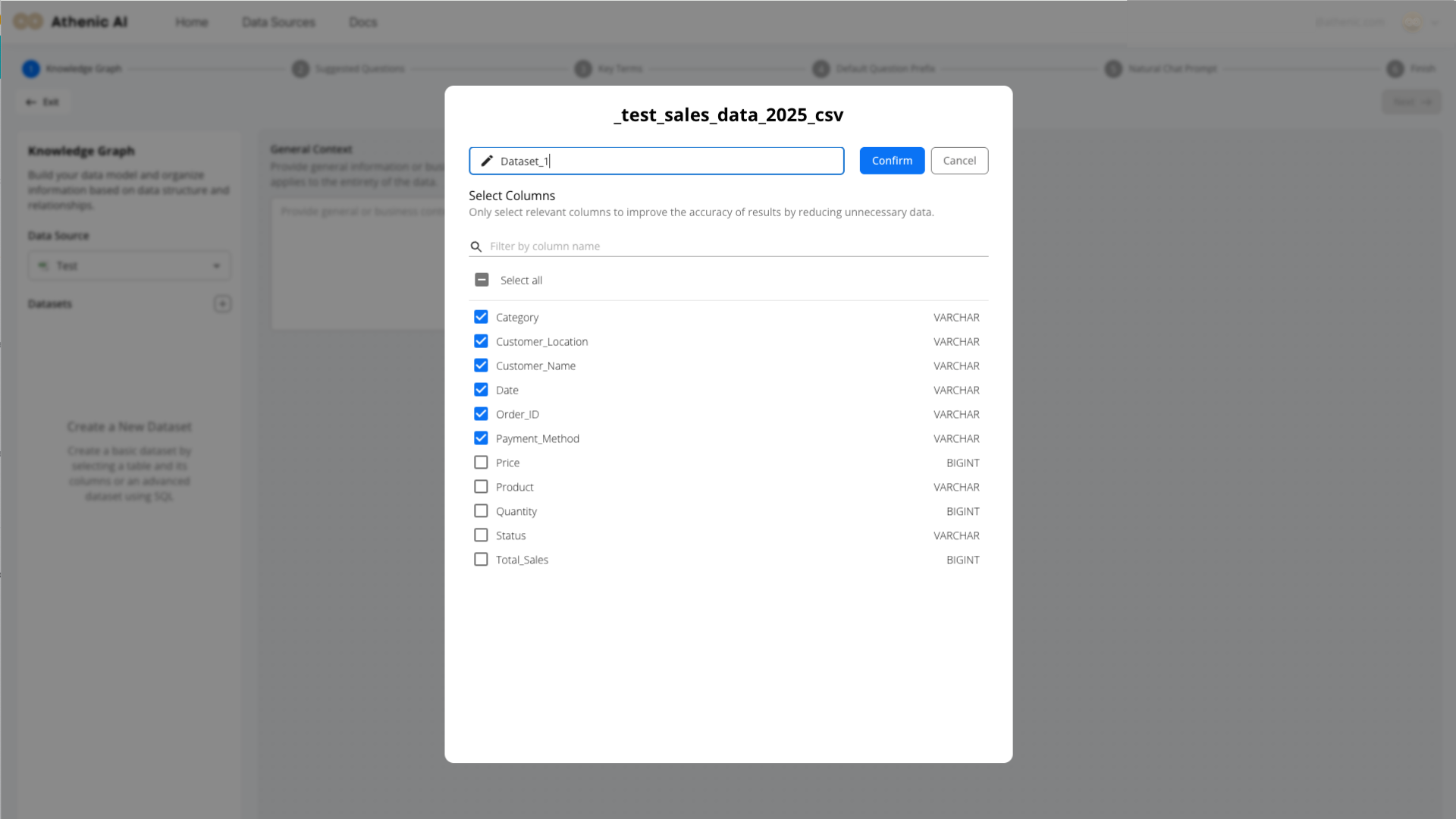The image size is (1456, 819).
Task: Open the Data Sources menu item
Action: [x=278, y=22]
